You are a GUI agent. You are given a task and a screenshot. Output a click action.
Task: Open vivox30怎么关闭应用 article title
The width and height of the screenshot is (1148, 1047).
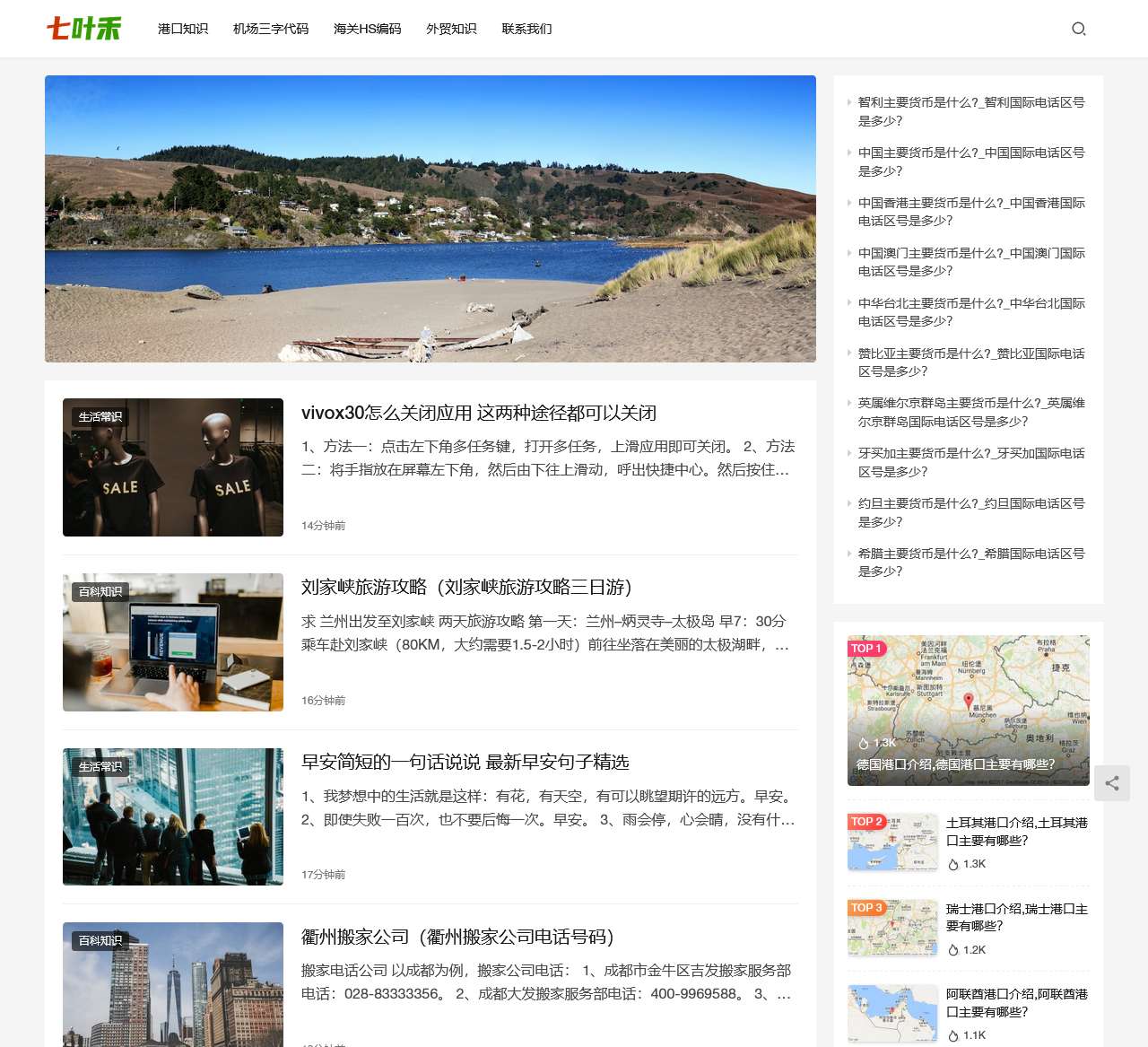[479, 413]
